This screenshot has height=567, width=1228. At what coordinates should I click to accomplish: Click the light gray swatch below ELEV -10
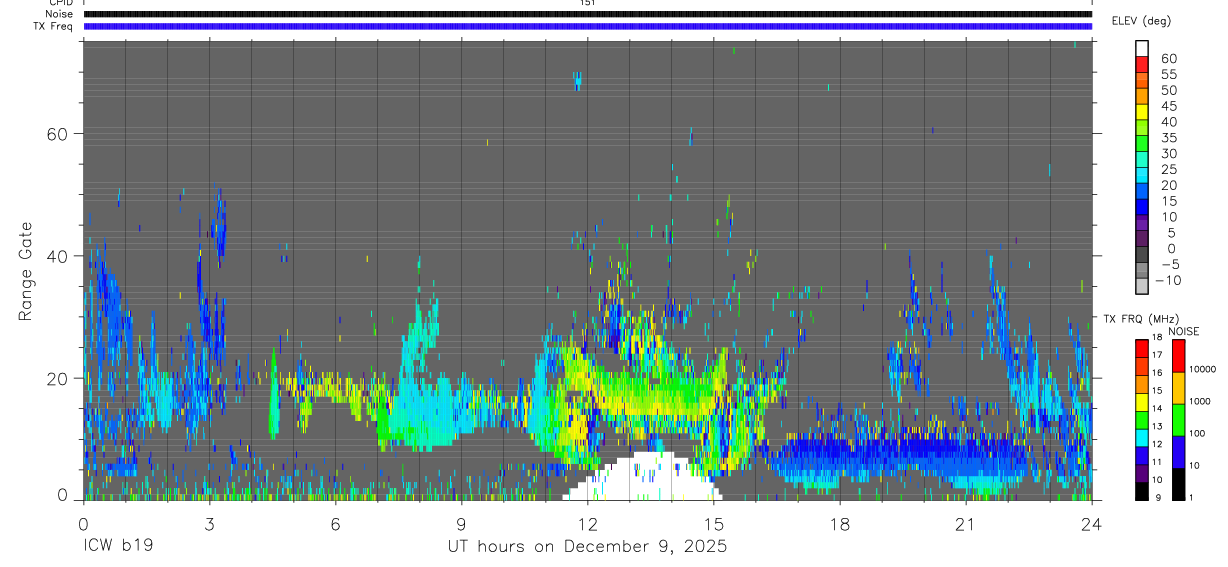click(1142, 286)
